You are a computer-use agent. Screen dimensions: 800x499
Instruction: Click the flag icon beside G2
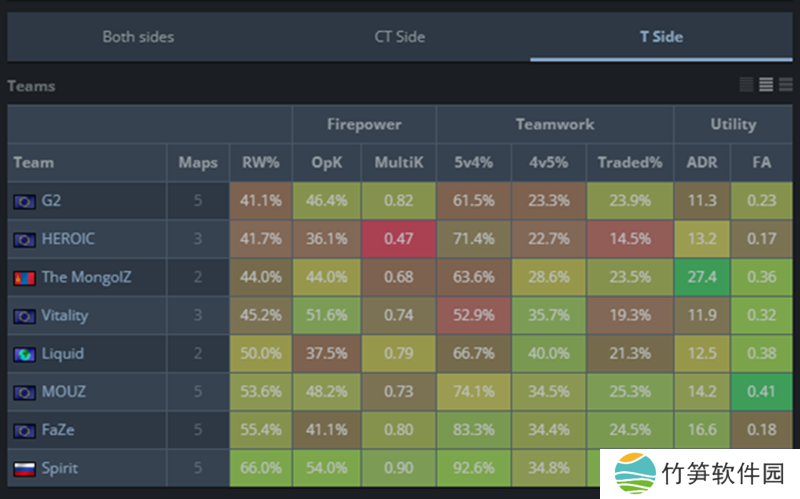(x=23, y=201)
